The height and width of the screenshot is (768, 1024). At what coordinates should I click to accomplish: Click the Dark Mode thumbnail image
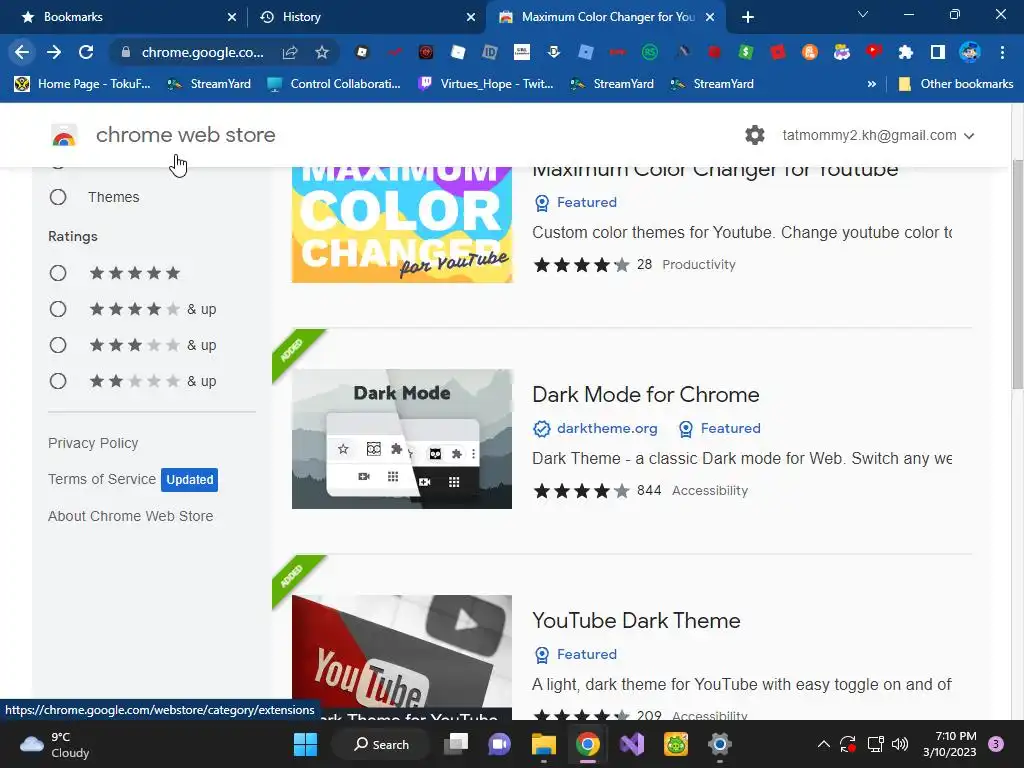tap(402, 439)
